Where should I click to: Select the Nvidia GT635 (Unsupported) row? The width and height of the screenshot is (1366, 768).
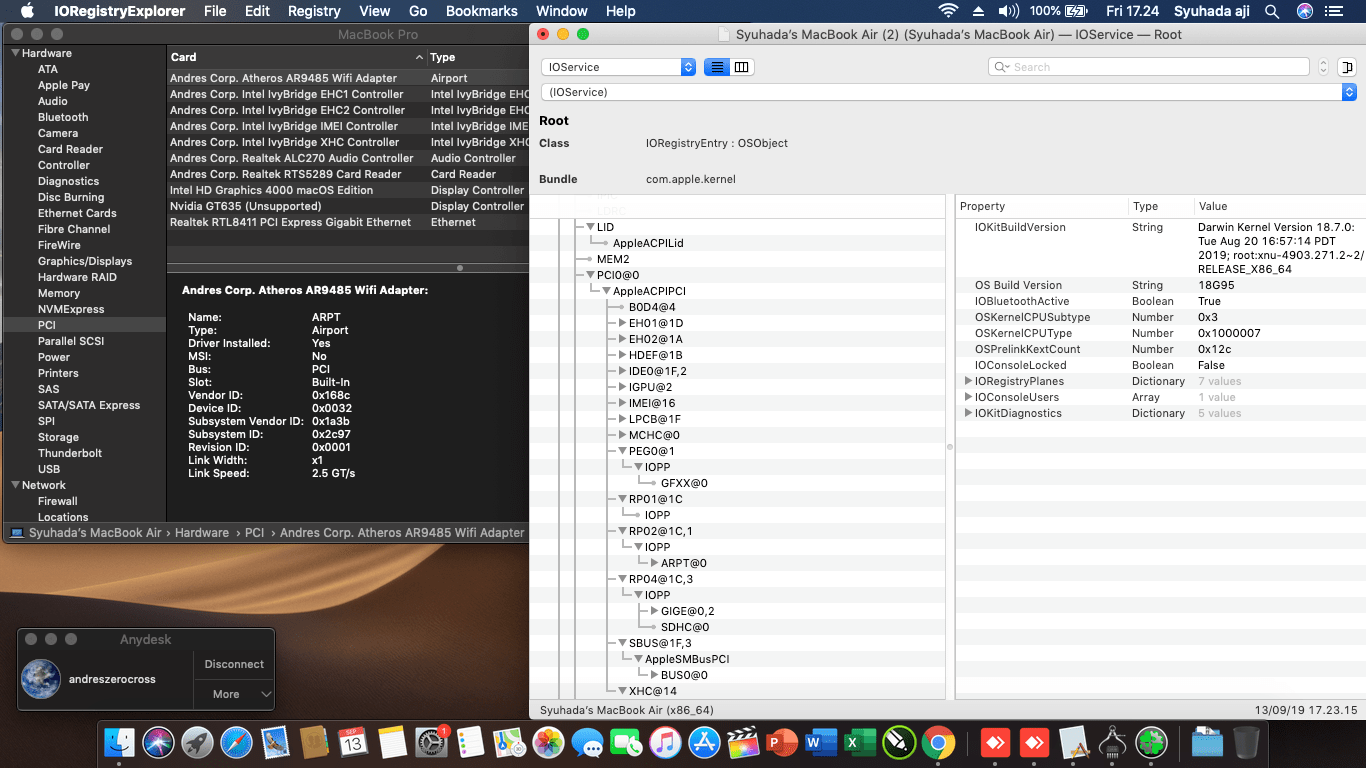click(347, 206)
